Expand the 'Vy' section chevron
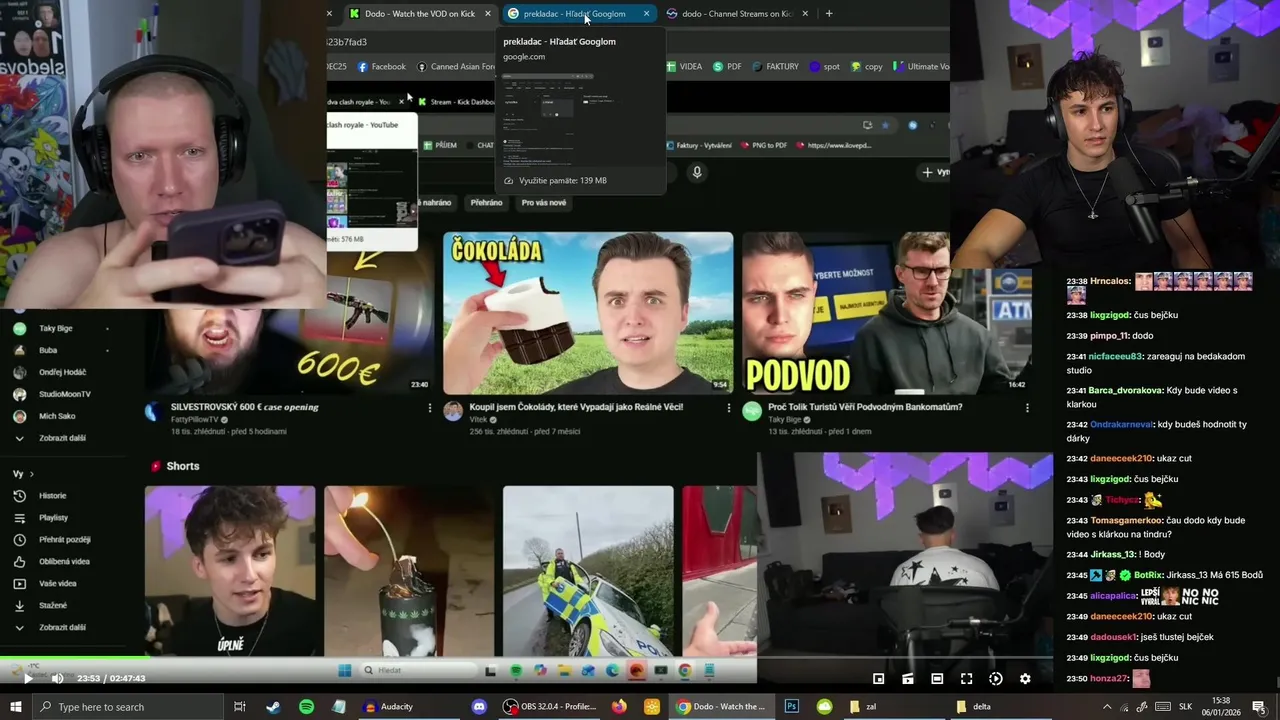Viewport: 1280px width, 720px height. click(x=31, y=474)
